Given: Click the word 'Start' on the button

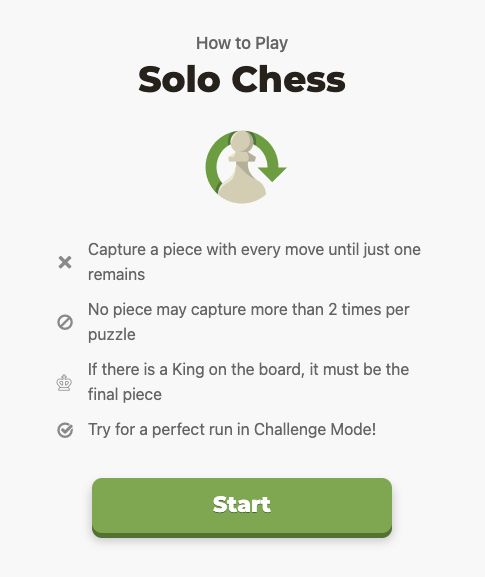Looking at the screenshot, I should coord(242,505).
